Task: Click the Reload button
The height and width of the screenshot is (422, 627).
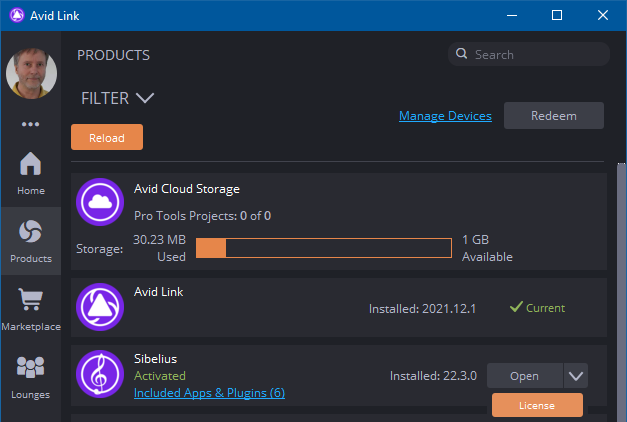Action: (107, 137)
